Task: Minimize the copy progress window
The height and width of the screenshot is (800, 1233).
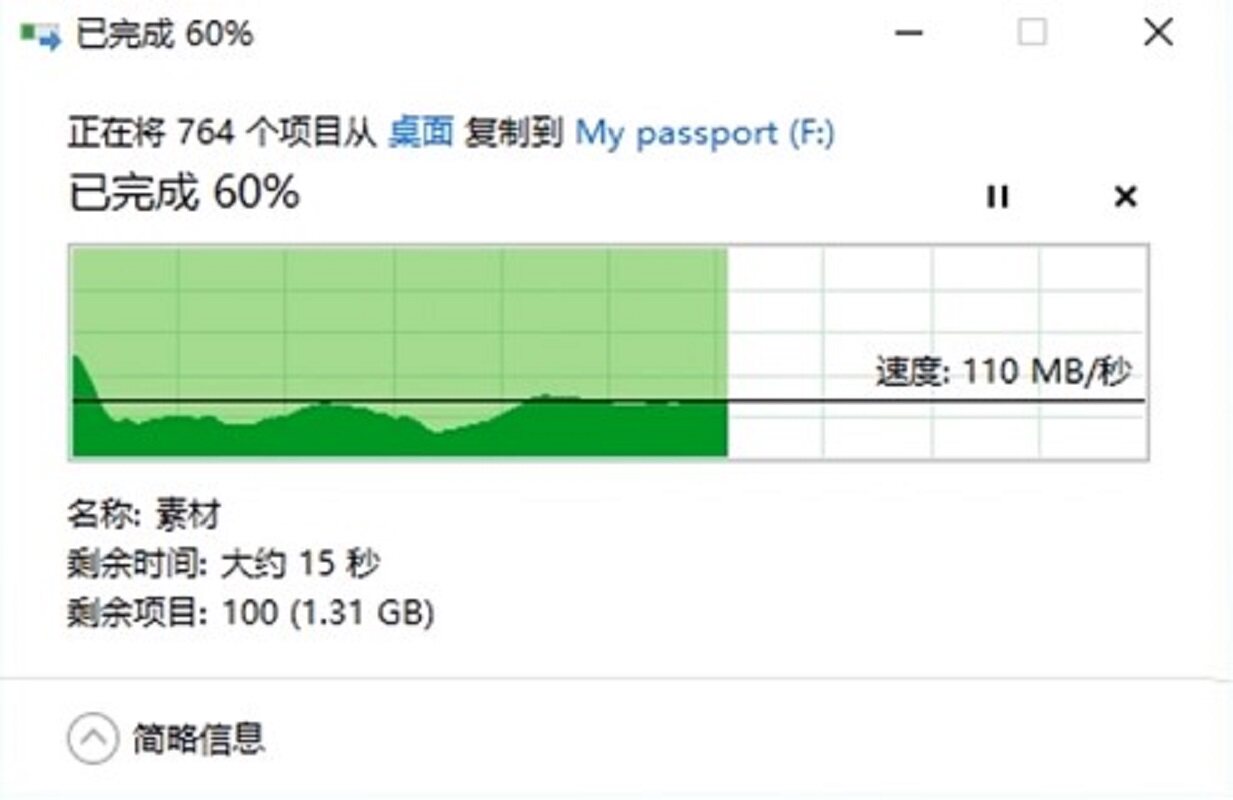Action: (x=909, y=34)
